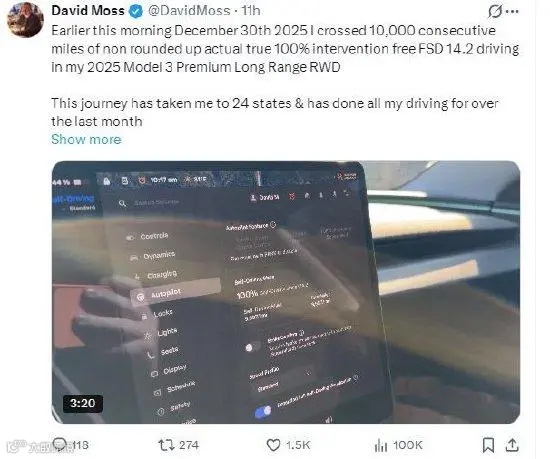Click the 3:20 video duration badge
The height and width of the screenshot is (459, 550).
[x=83, y=403]
